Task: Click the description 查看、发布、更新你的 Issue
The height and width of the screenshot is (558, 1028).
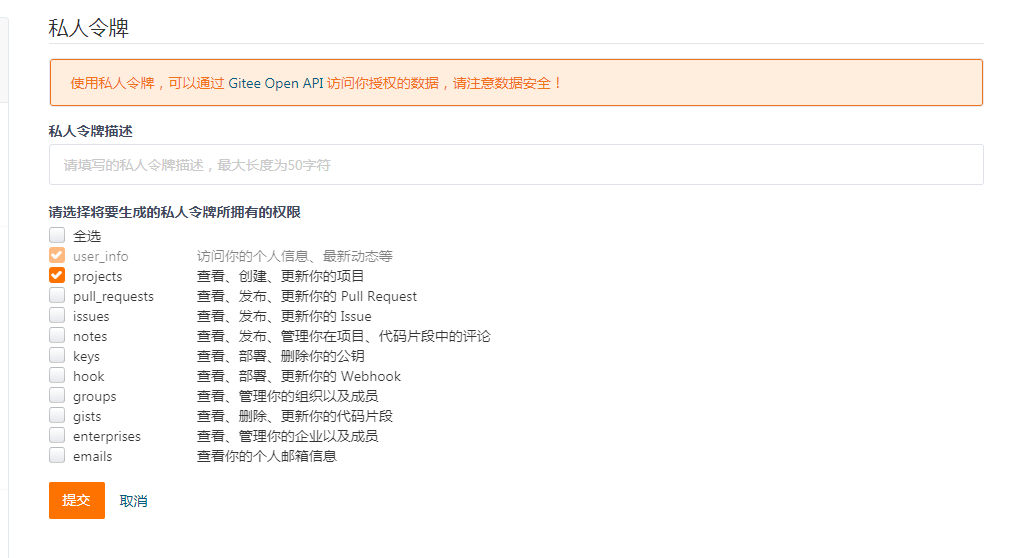Action: click(x=284, y=316)
